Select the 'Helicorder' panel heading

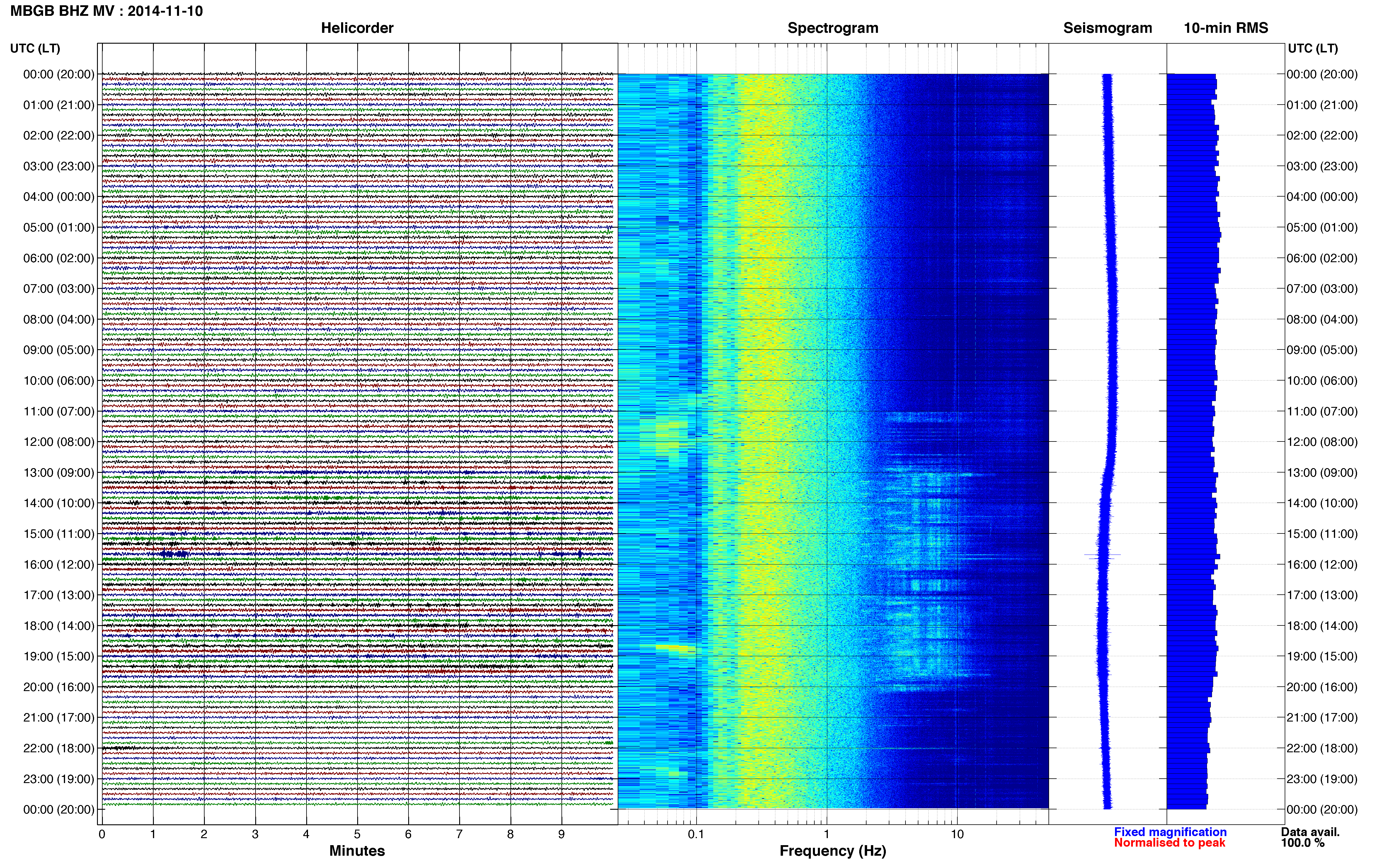[x=357, y=28]
